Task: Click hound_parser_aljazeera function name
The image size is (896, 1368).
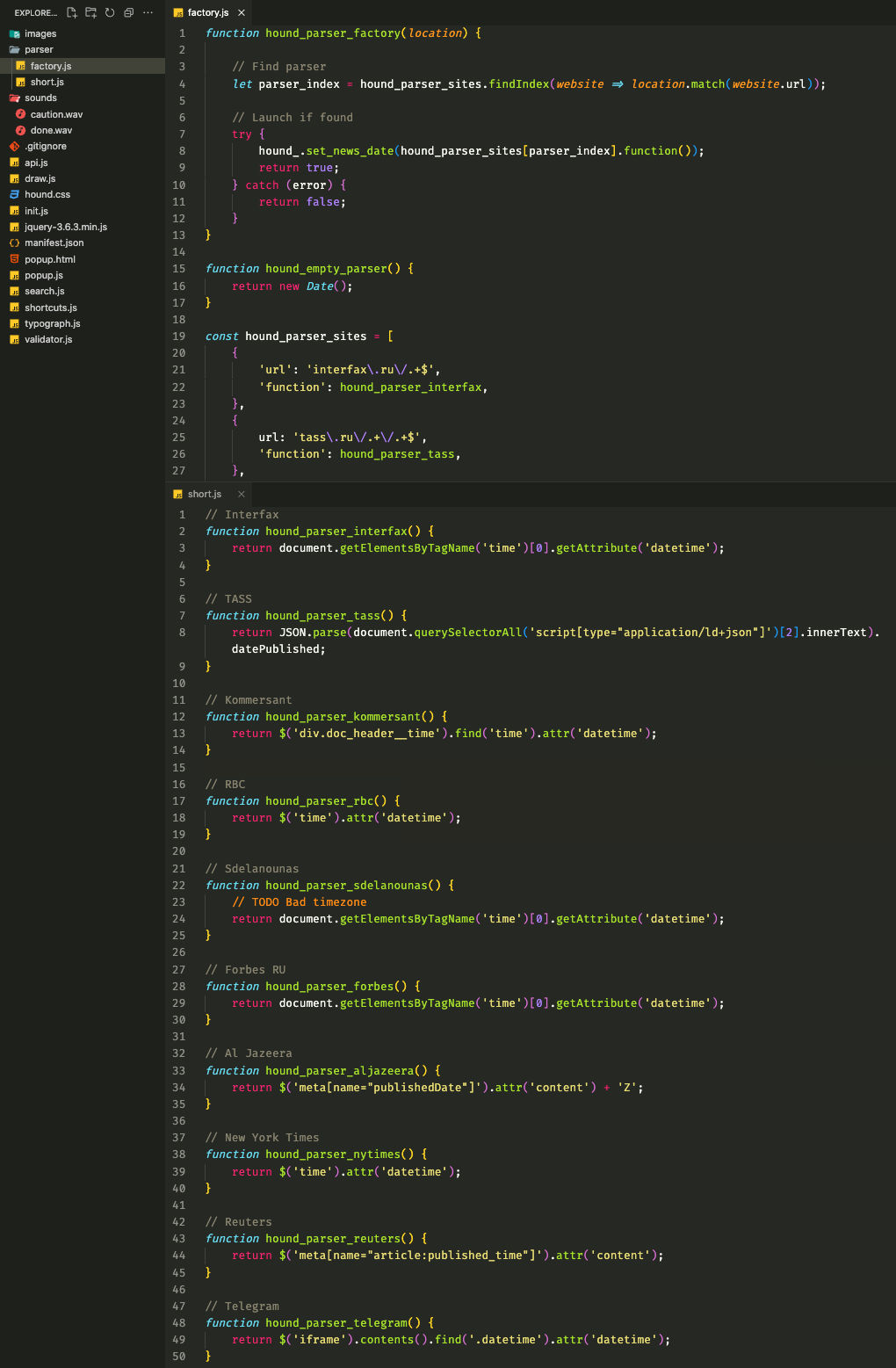Action: [340, 1071]
